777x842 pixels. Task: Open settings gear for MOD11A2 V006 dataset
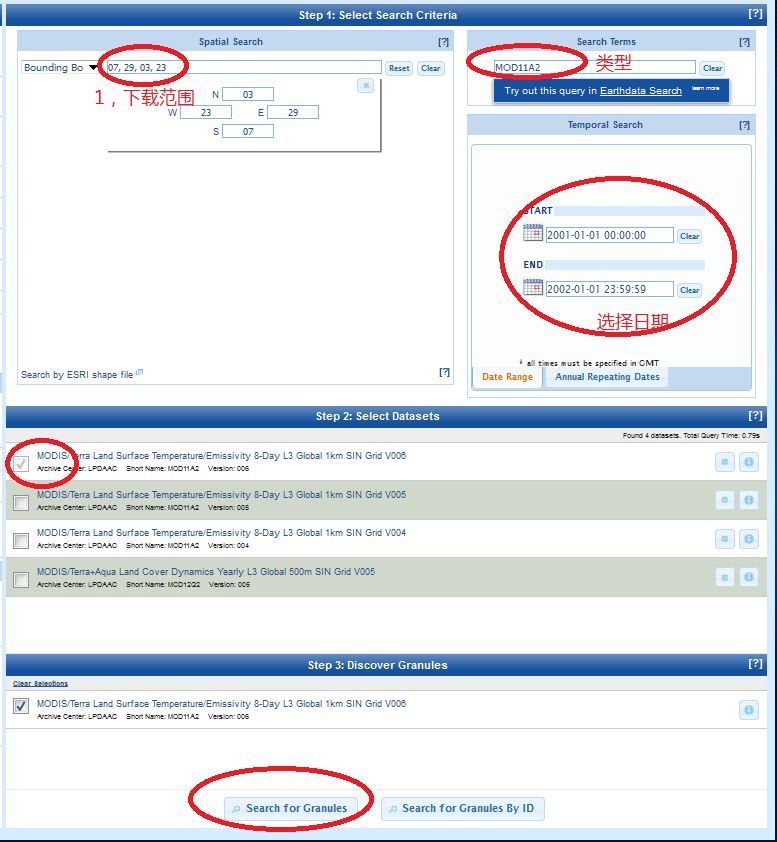coord(724,462)
